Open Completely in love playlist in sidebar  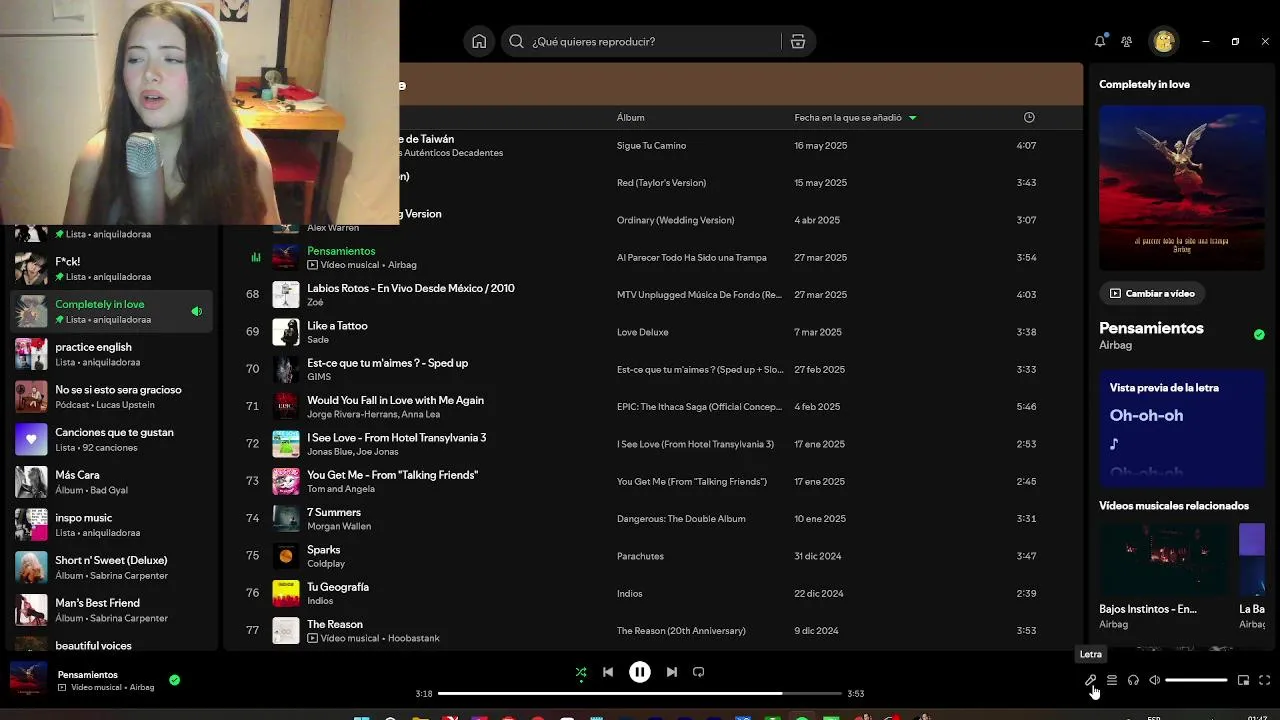click(x=111, y=311)
